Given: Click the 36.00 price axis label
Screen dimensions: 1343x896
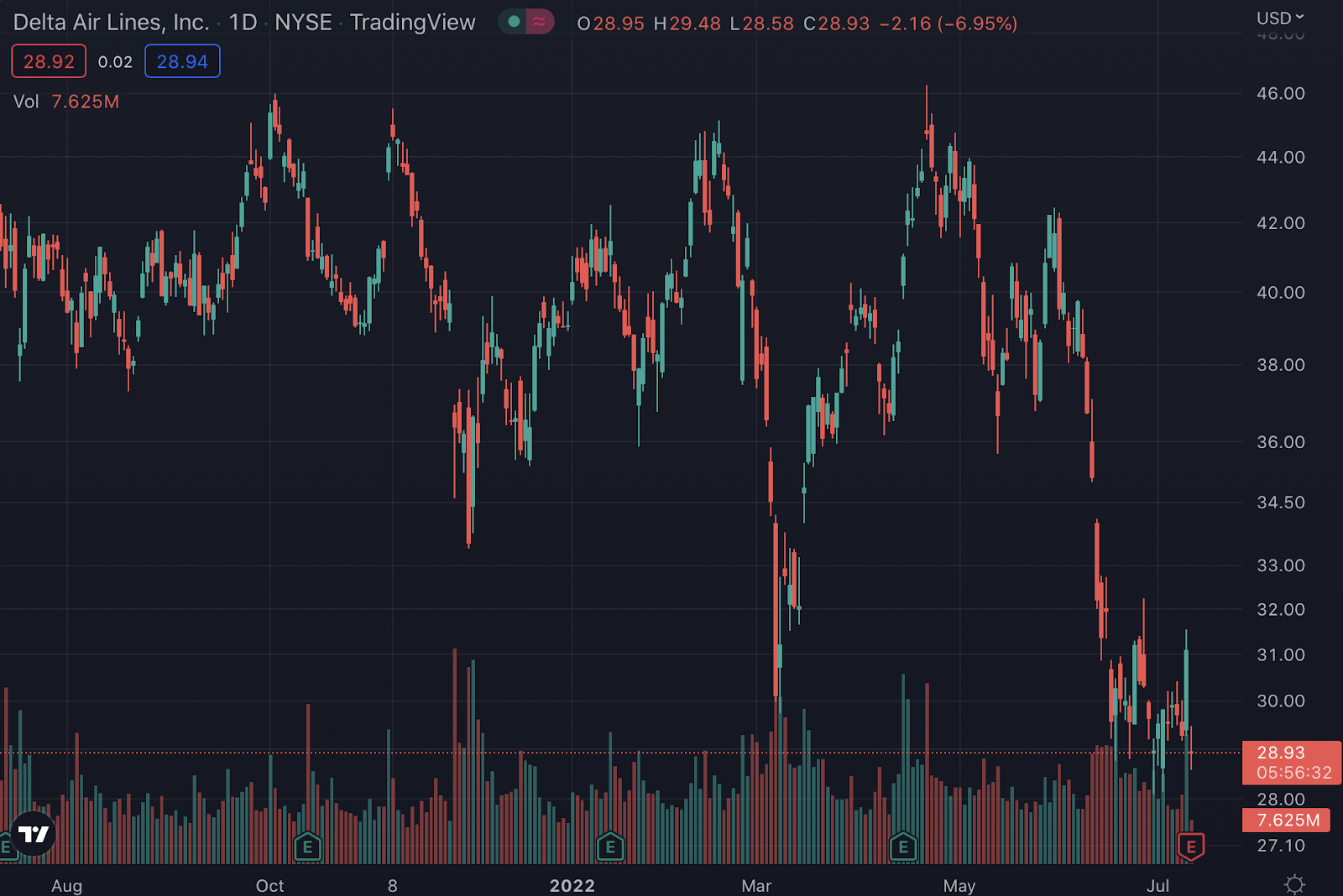Looking at the screenshot, I should click(1281, 441).
